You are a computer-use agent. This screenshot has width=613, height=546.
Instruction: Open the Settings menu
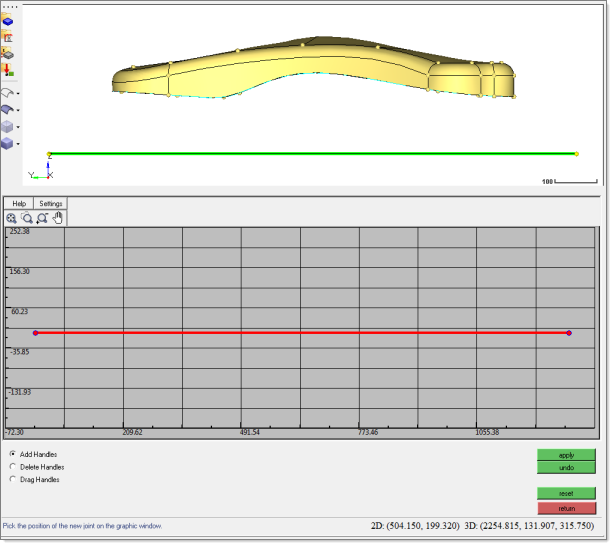click(51, 203)
